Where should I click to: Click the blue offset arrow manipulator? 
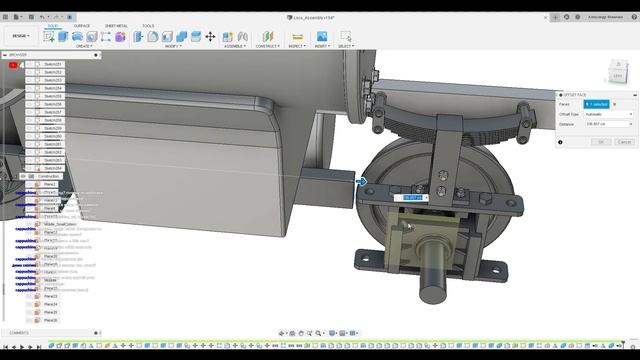pyautogui.click(x=361, y=182)
